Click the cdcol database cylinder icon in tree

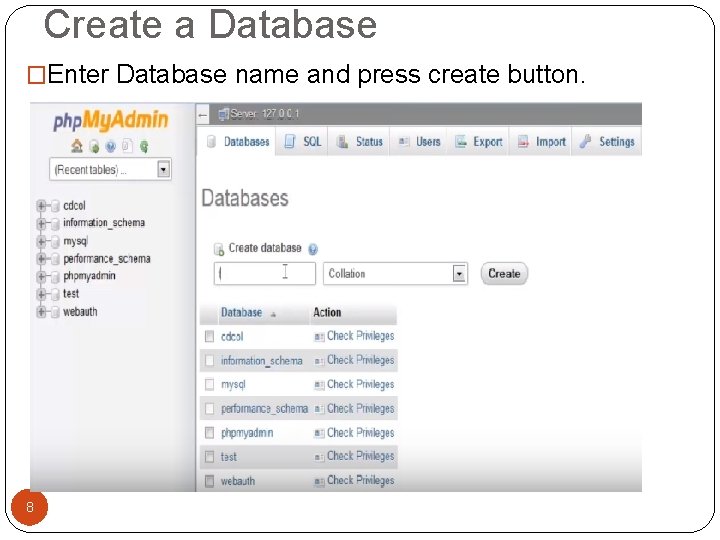coord(55,206)
